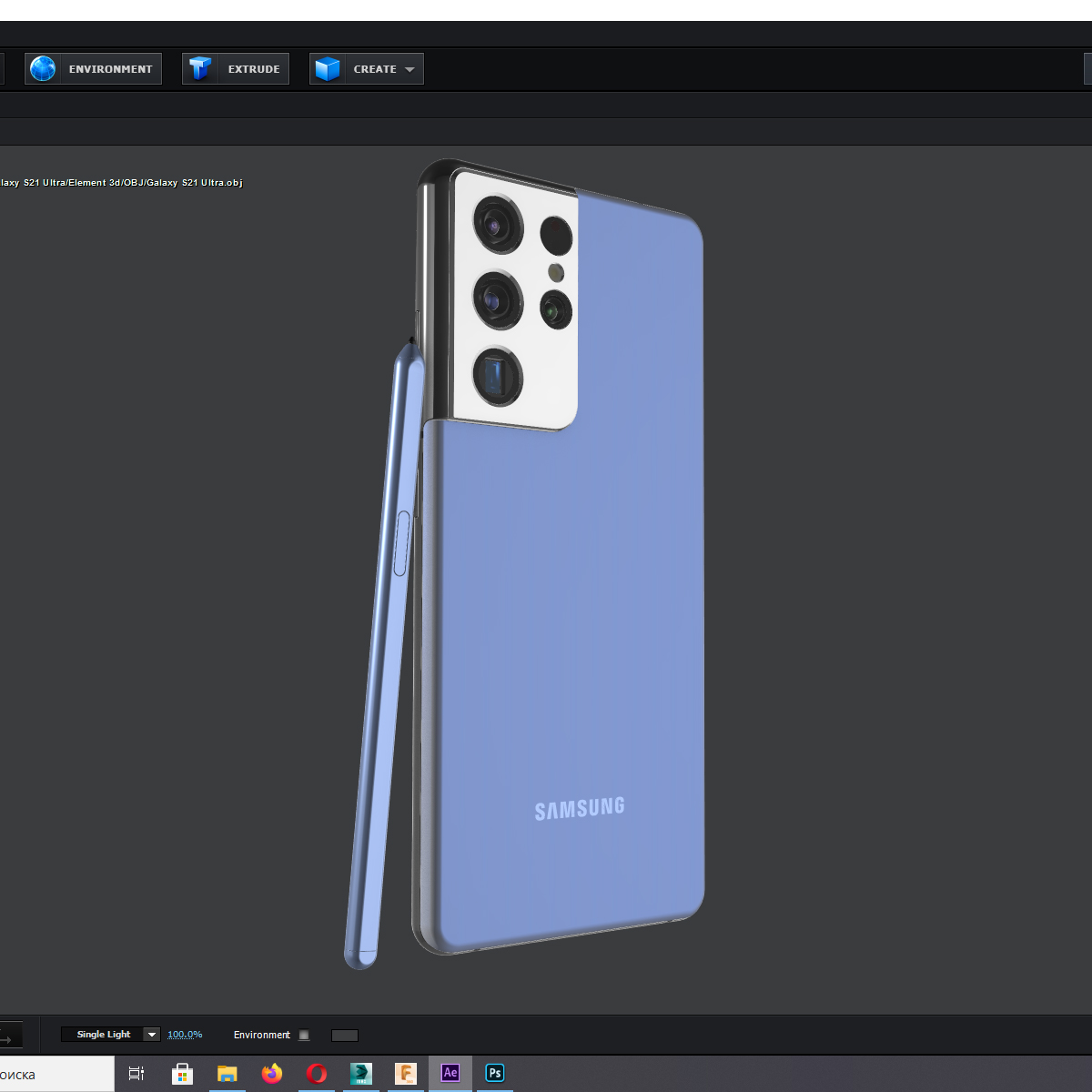Click the globe Environment icon
This screenshot has width=1092, height=1092.
pyautogui.click(x=43, y=69)
